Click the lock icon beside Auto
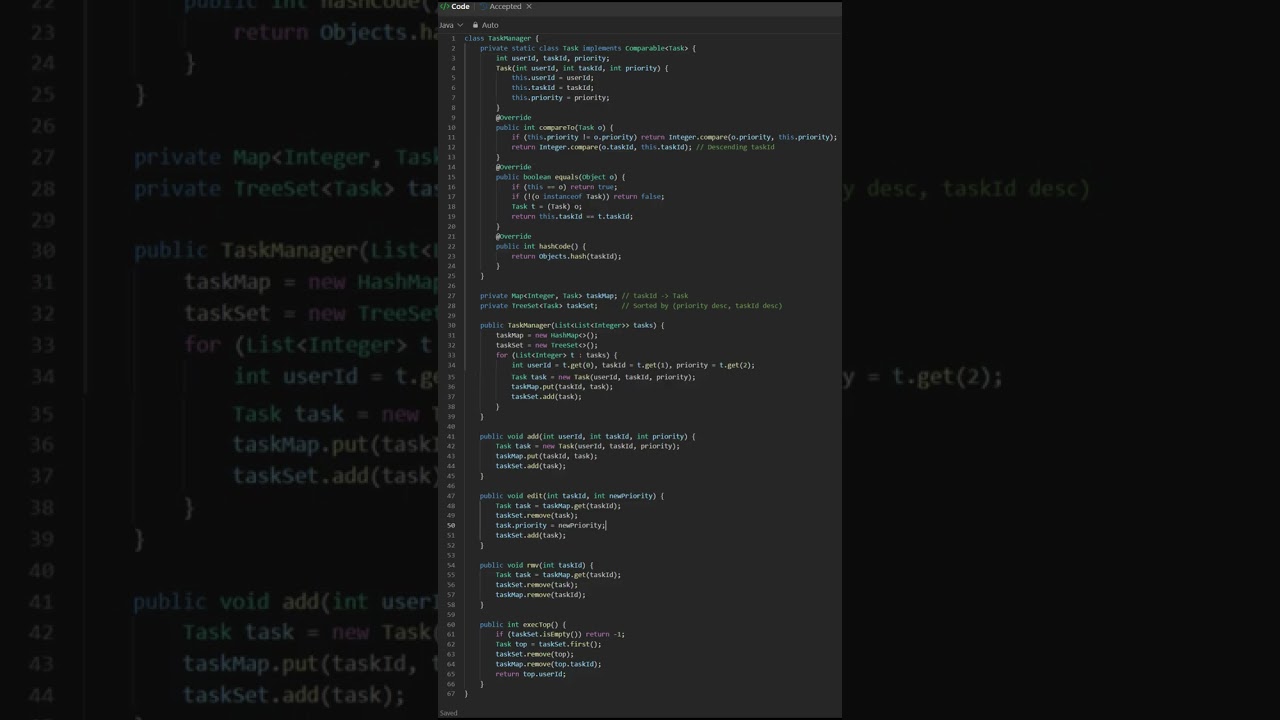This screenshot has height=720, width=1280. click(475, 25)
